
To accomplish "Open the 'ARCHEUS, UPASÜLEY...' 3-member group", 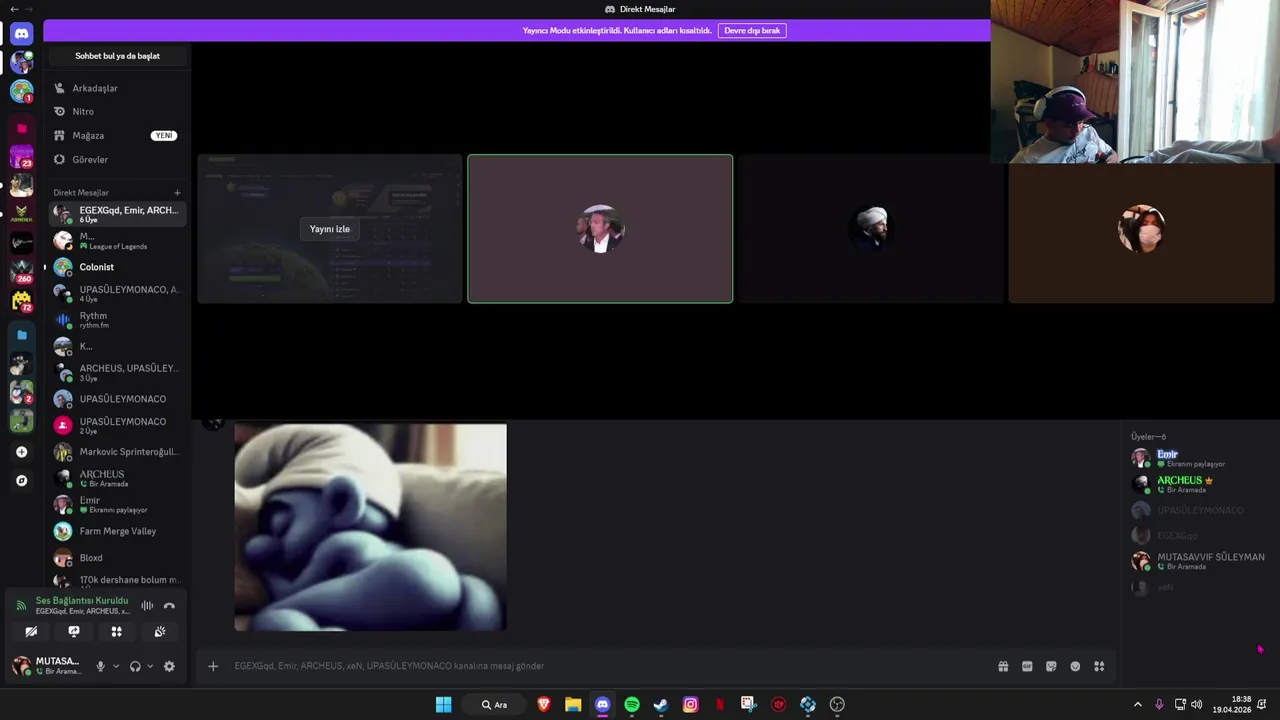I will pyautogui.click(x=117, y=372).
